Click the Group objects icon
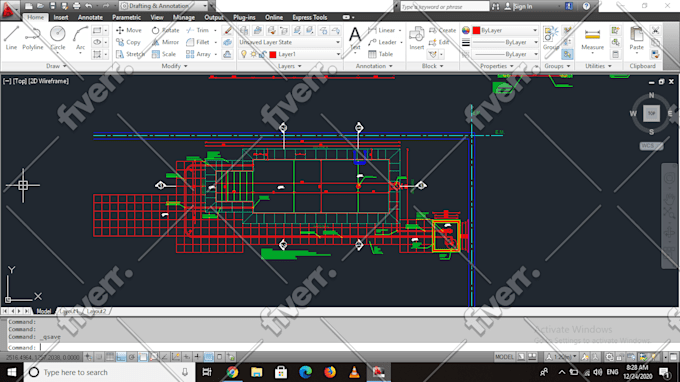The width and height of the screenshot is (680, 382). 551,38
